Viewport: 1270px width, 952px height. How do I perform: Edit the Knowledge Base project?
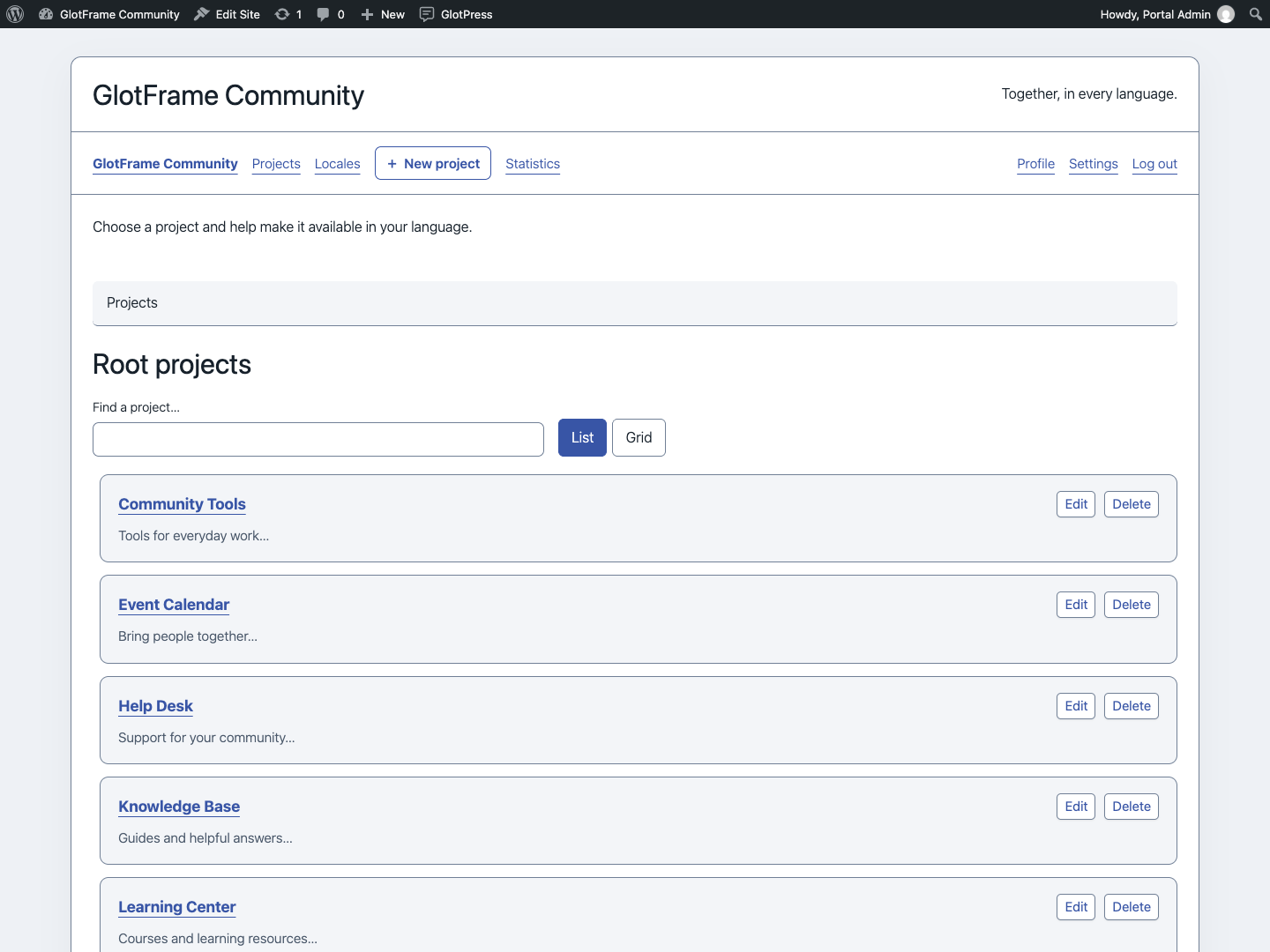1076,807
